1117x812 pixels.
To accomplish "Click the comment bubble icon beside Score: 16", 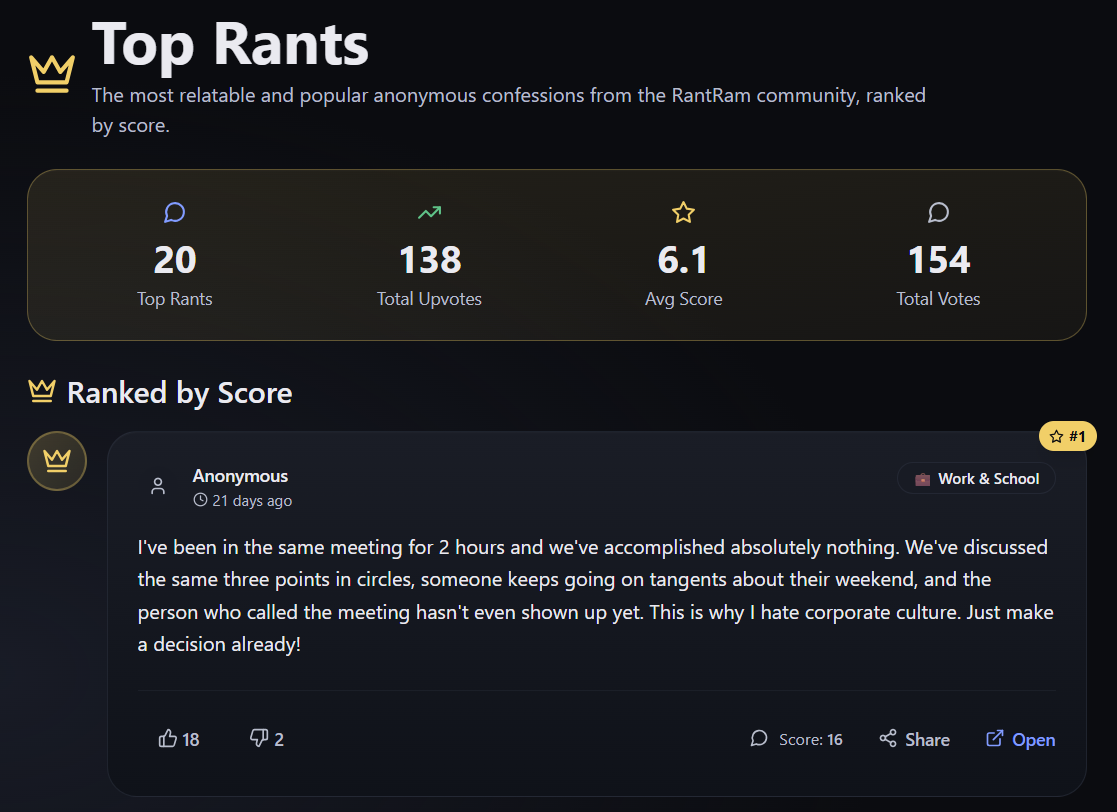I will tap(759, 739).
